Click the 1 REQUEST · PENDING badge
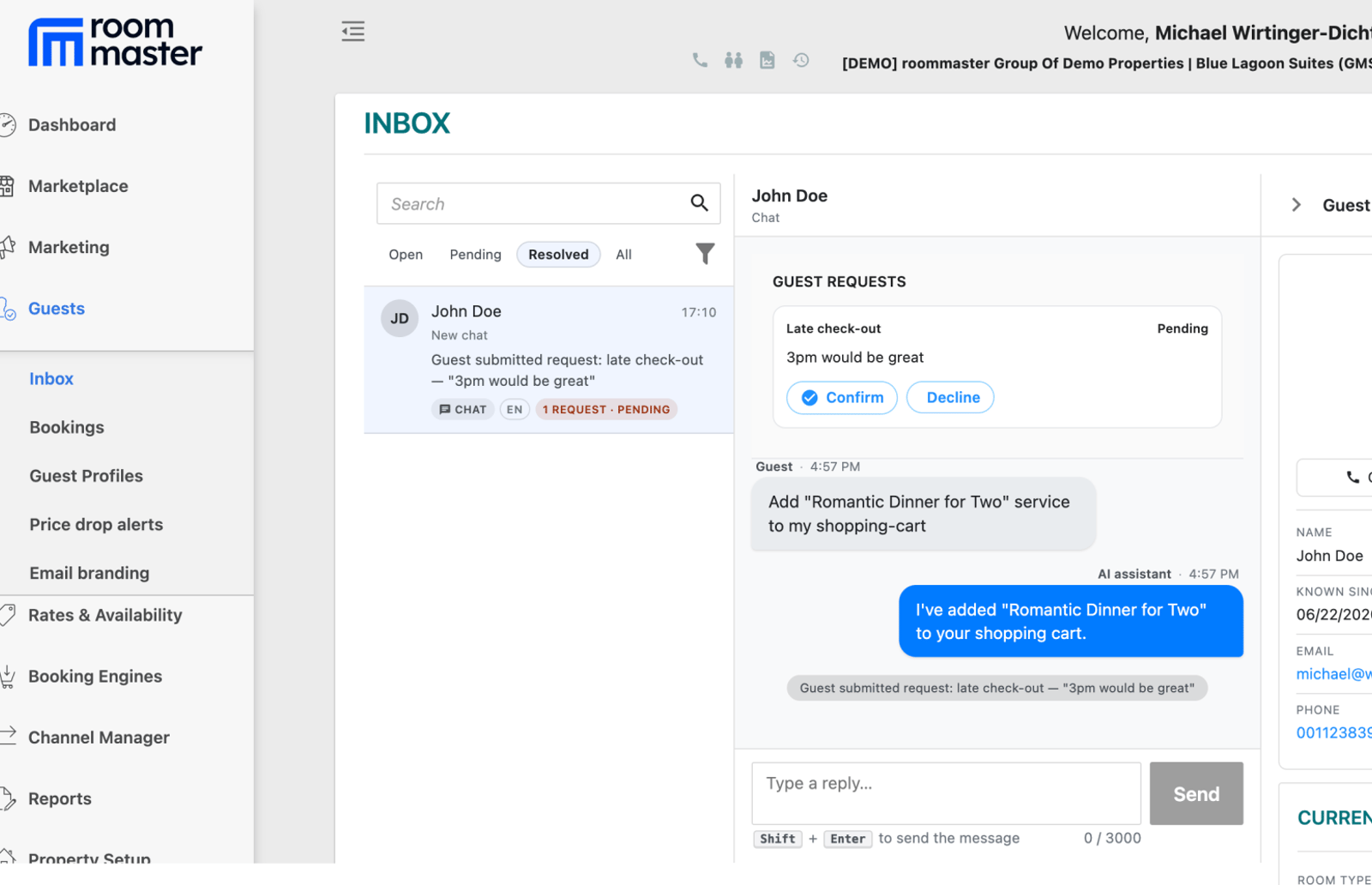The height and width of the screenshot is (885, 1372). coord(606,410)
